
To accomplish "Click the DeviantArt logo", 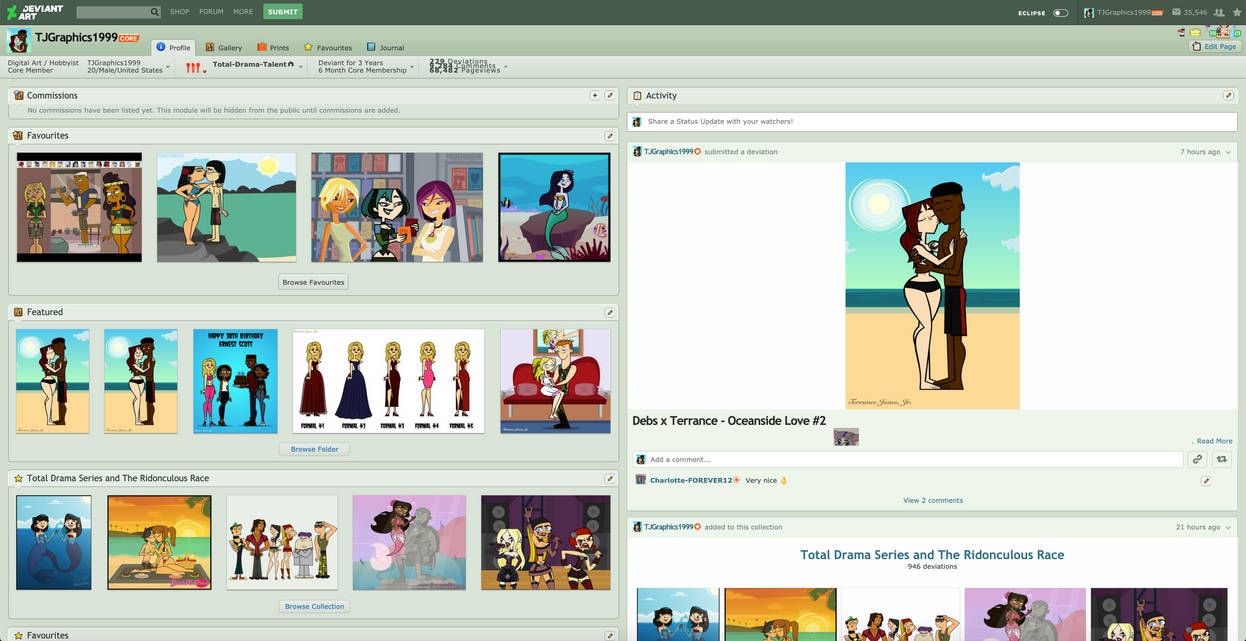I will click(x=35, y=12).
